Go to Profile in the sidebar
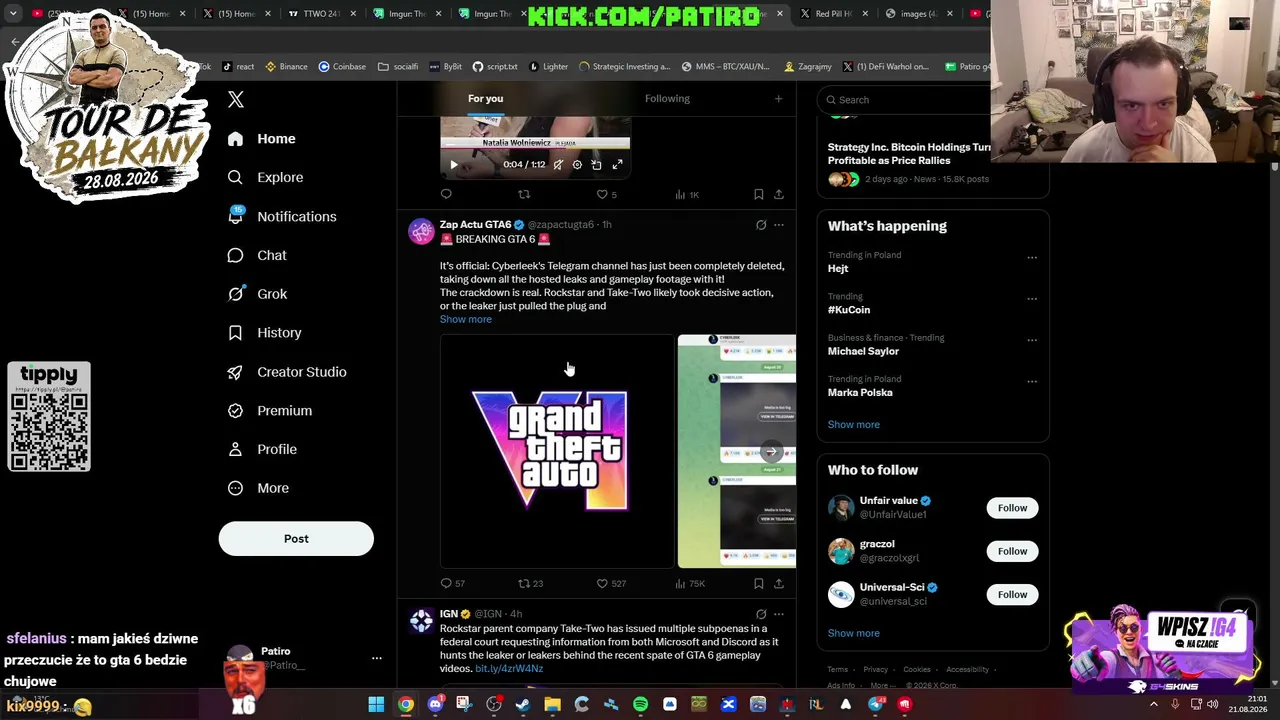Image resolution: width=1280 pixels, height=720 pixels. 262,450
